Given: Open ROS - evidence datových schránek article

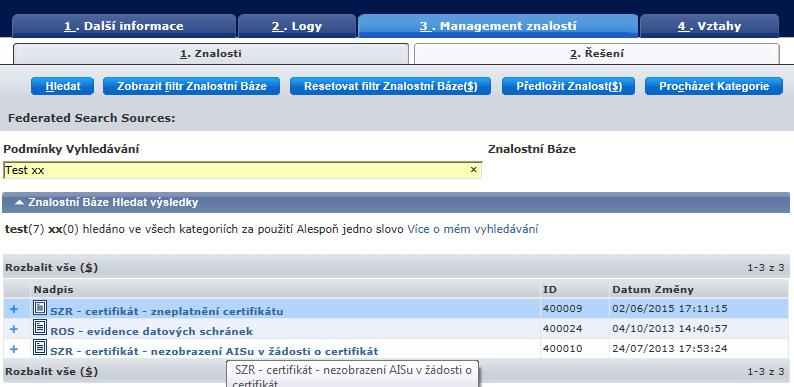Looking at the screenshot, I should pos(151,331).
